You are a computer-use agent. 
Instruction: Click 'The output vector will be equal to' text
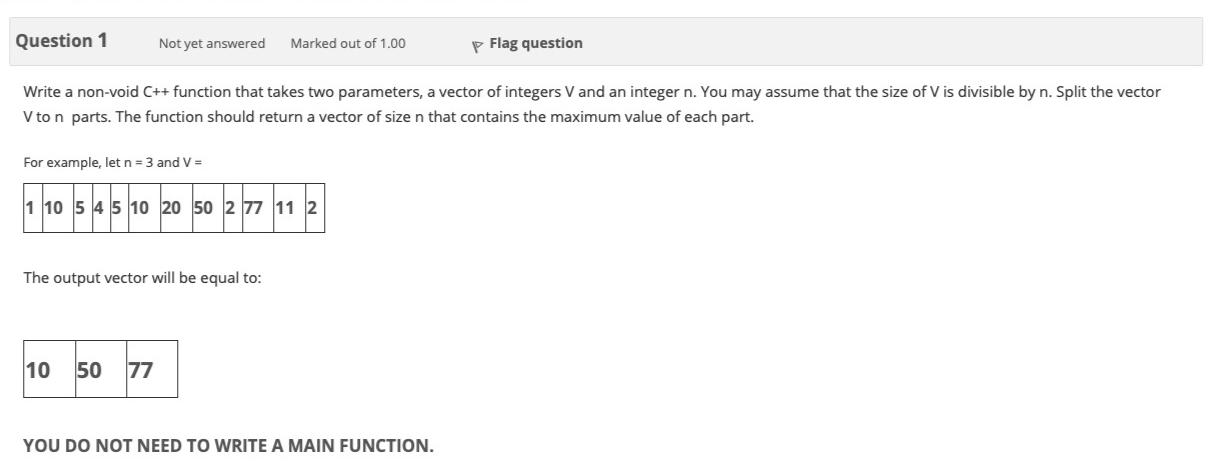142,278
